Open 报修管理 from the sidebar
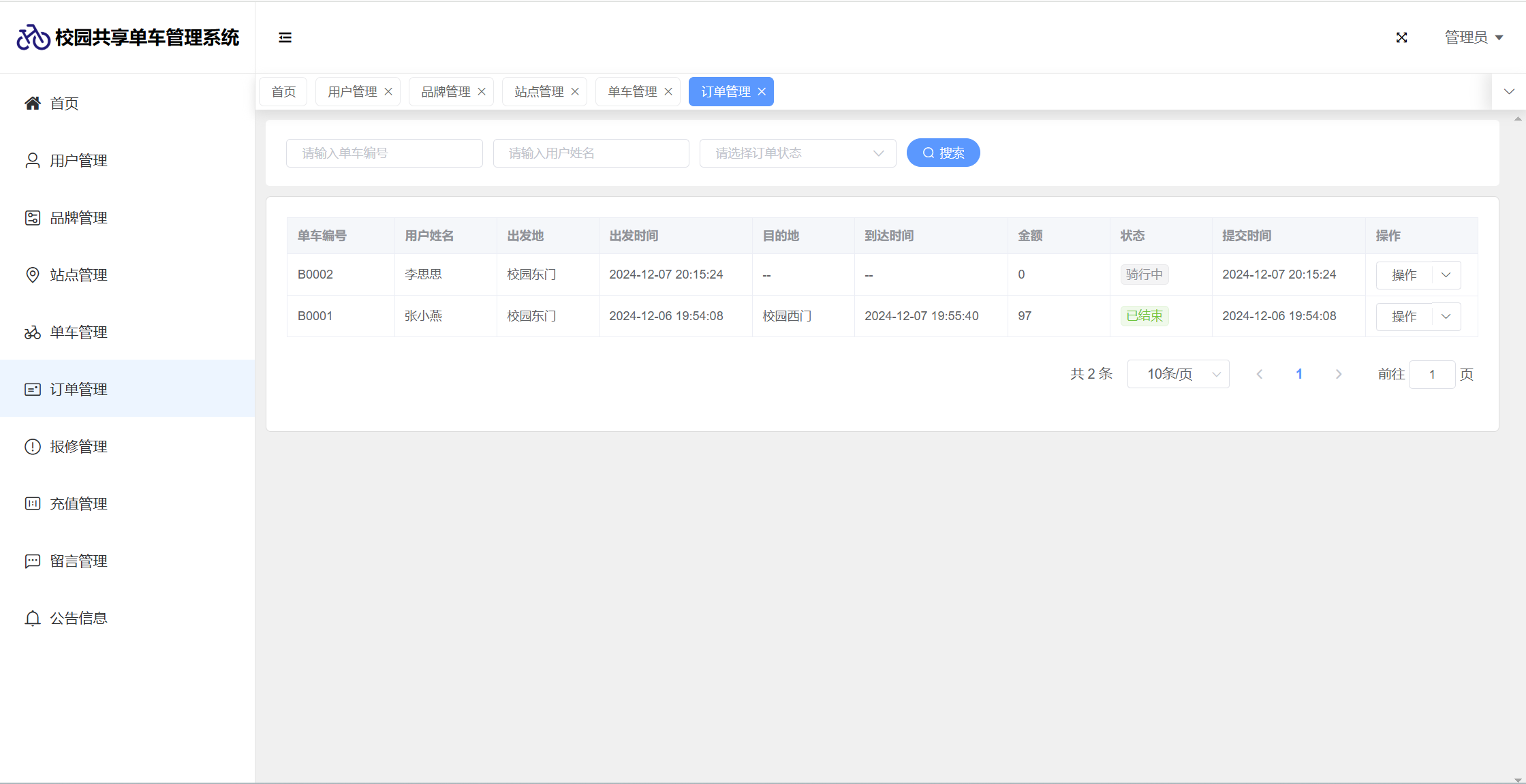The width and height of the screenshot is (1526, 784). click(78, 446)
